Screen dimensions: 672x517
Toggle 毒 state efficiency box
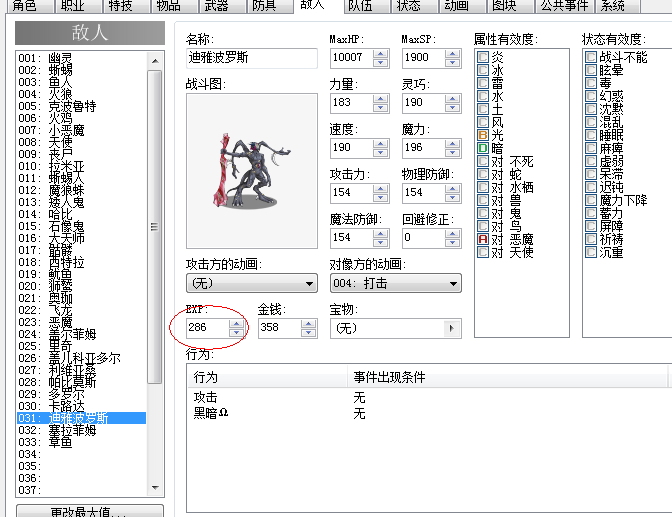(x=591, y=83)
